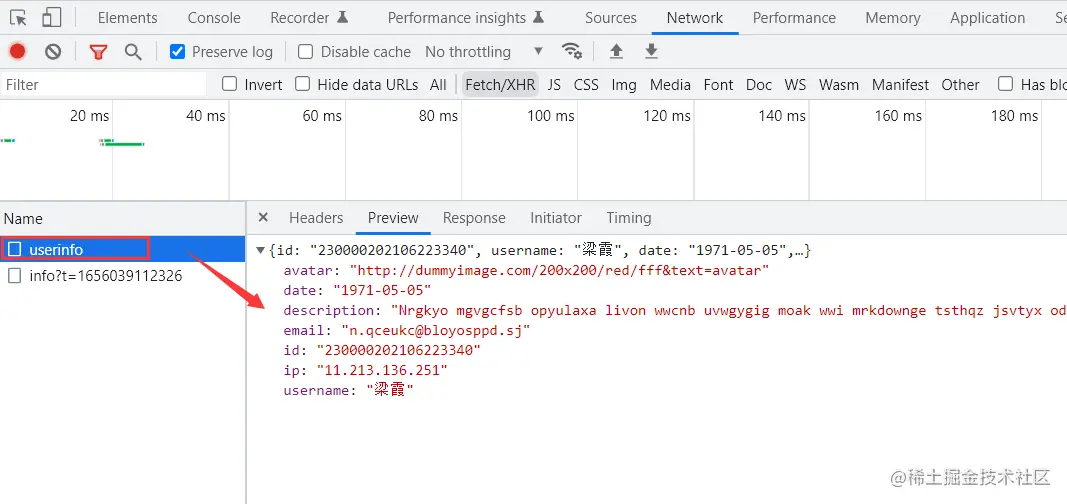Open the Timing tab
This screenshot has height=504, width=1067.
tap(629, 218)
